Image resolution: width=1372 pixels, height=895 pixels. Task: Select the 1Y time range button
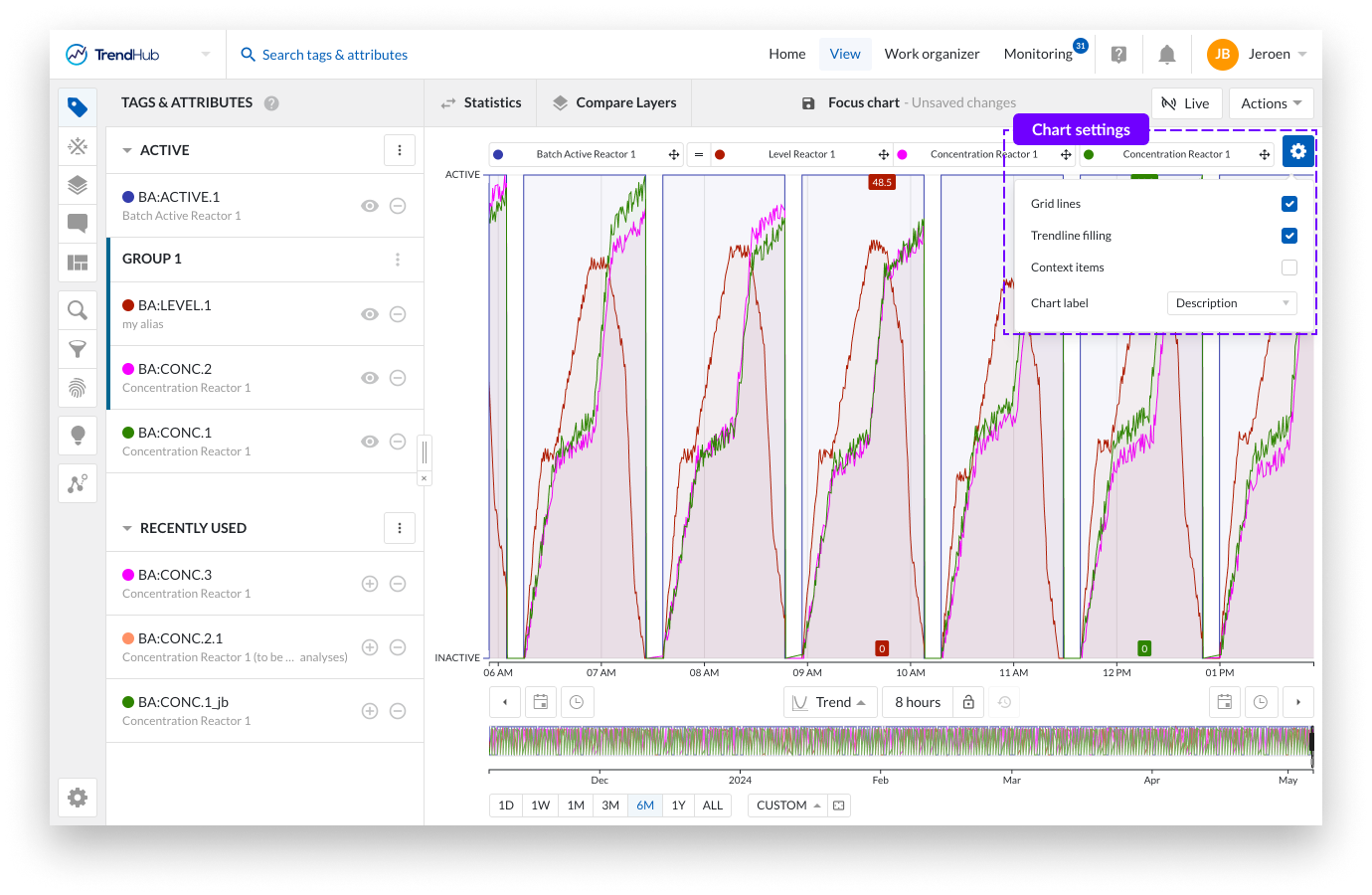coord(678,805)
